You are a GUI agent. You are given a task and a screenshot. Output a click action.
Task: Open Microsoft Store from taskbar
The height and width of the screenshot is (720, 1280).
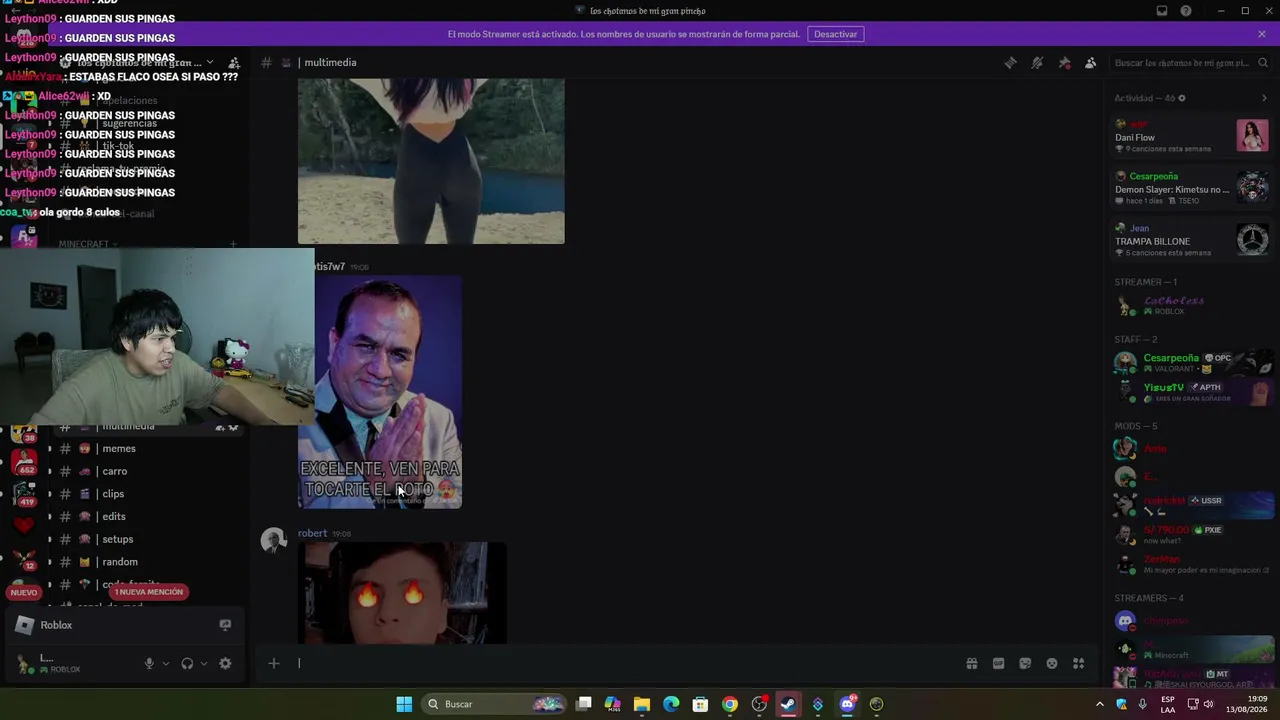(700, 704)
